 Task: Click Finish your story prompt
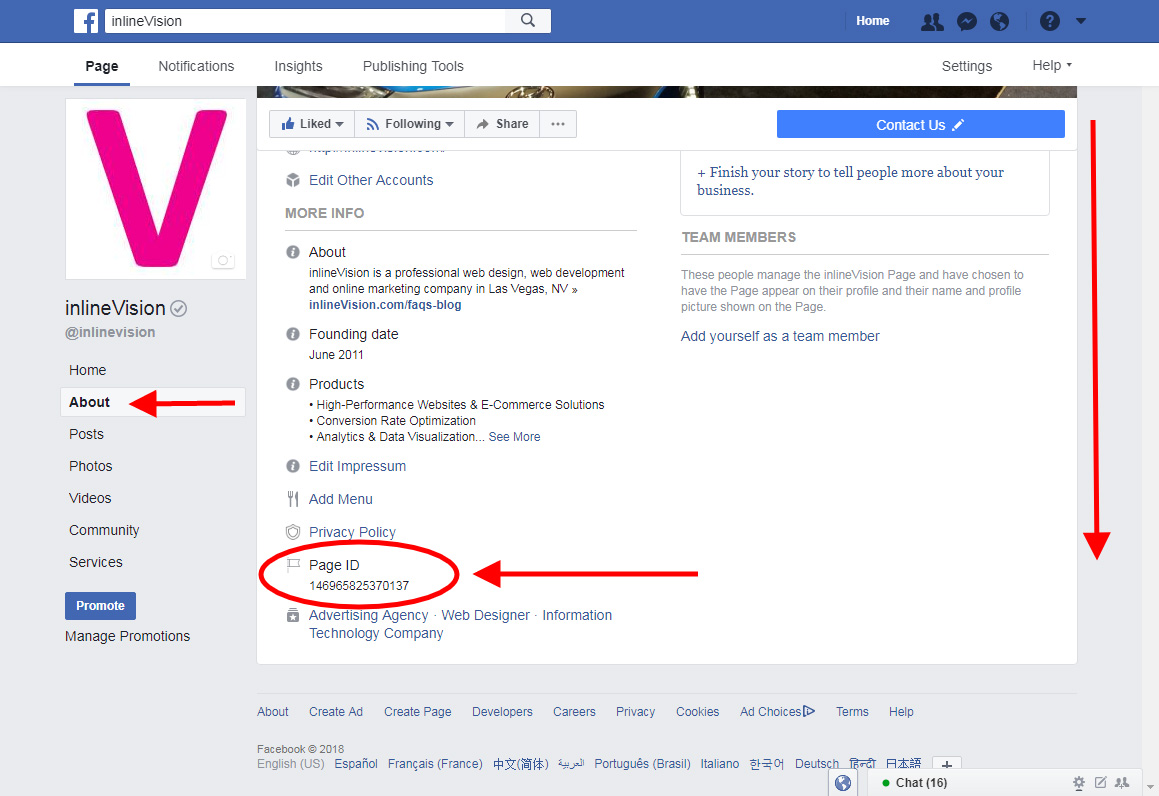click(x=850, y=181)
